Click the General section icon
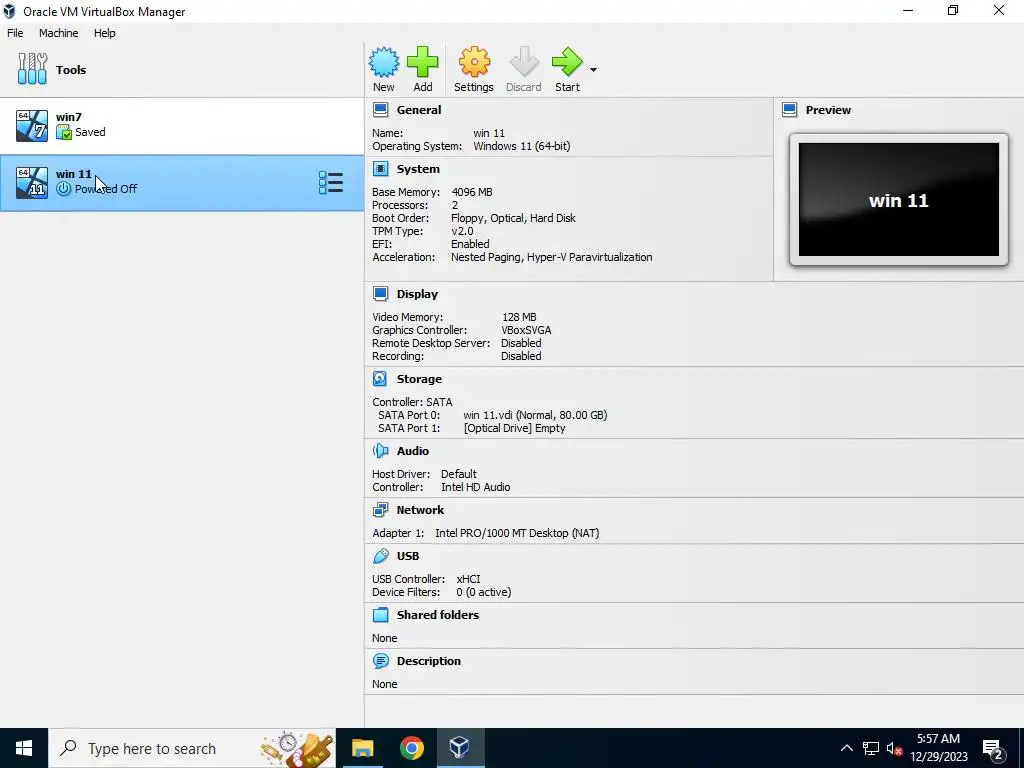This screenshot has width=1024, height=768. click(380, 110)
